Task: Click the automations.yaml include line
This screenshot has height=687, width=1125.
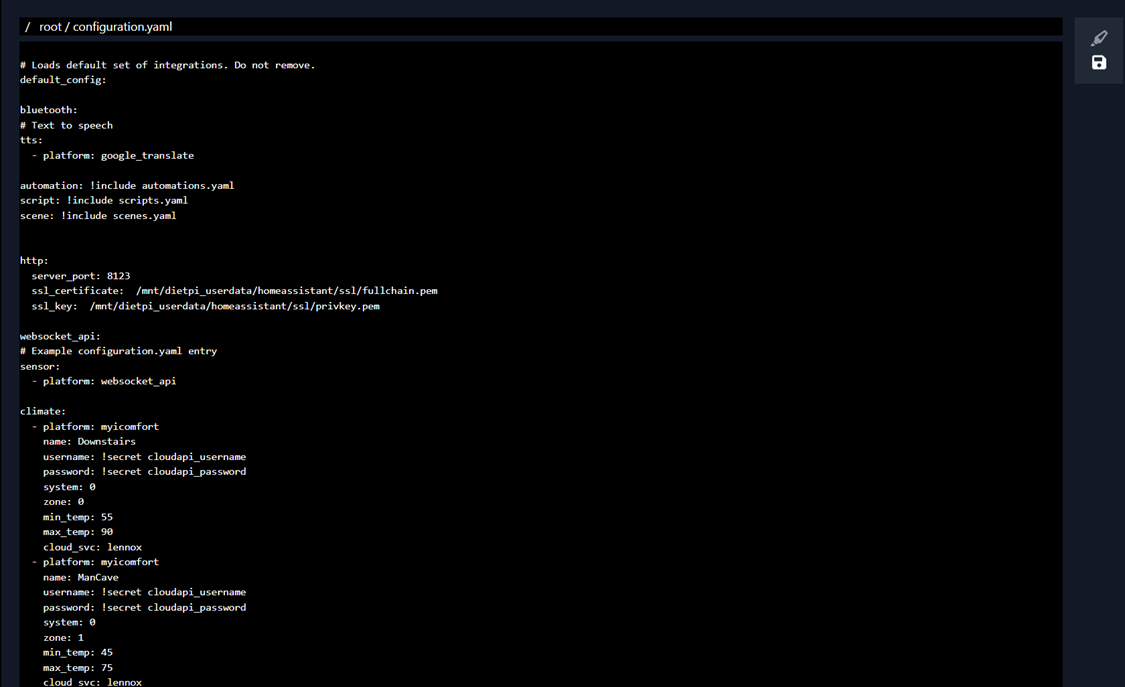Action: tap(126, 185)
